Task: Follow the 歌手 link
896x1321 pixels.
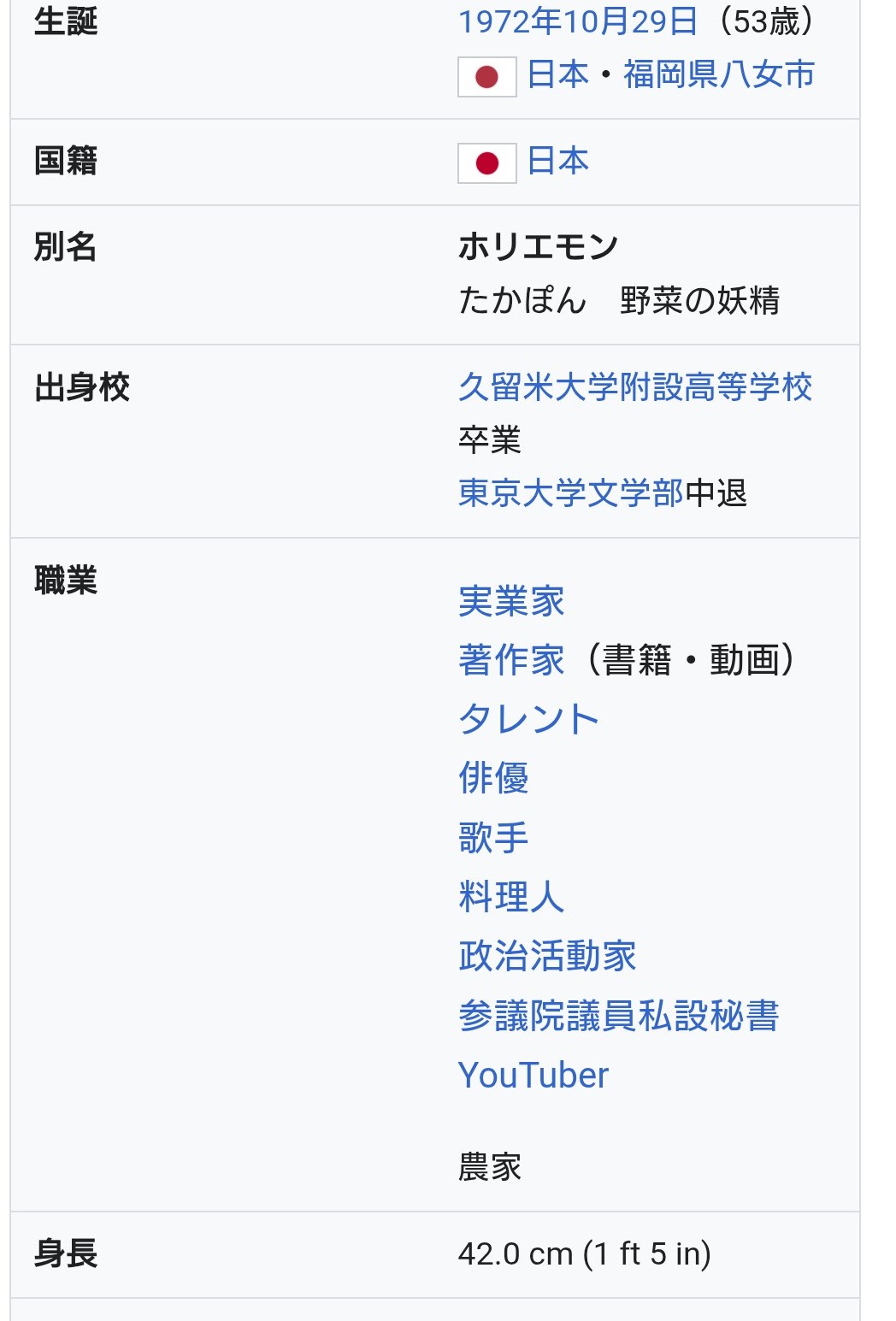Action: (493, 837)
